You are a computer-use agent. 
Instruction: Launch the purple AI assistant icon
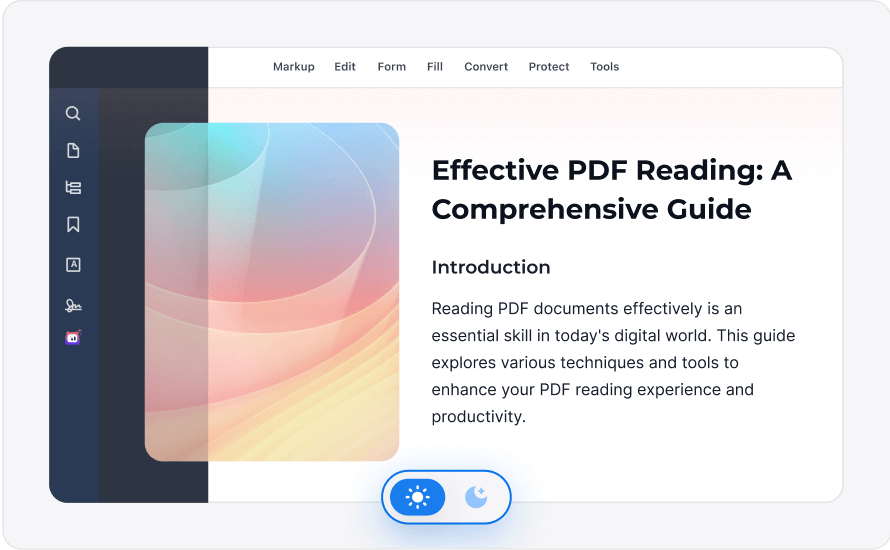click(73, 338)
